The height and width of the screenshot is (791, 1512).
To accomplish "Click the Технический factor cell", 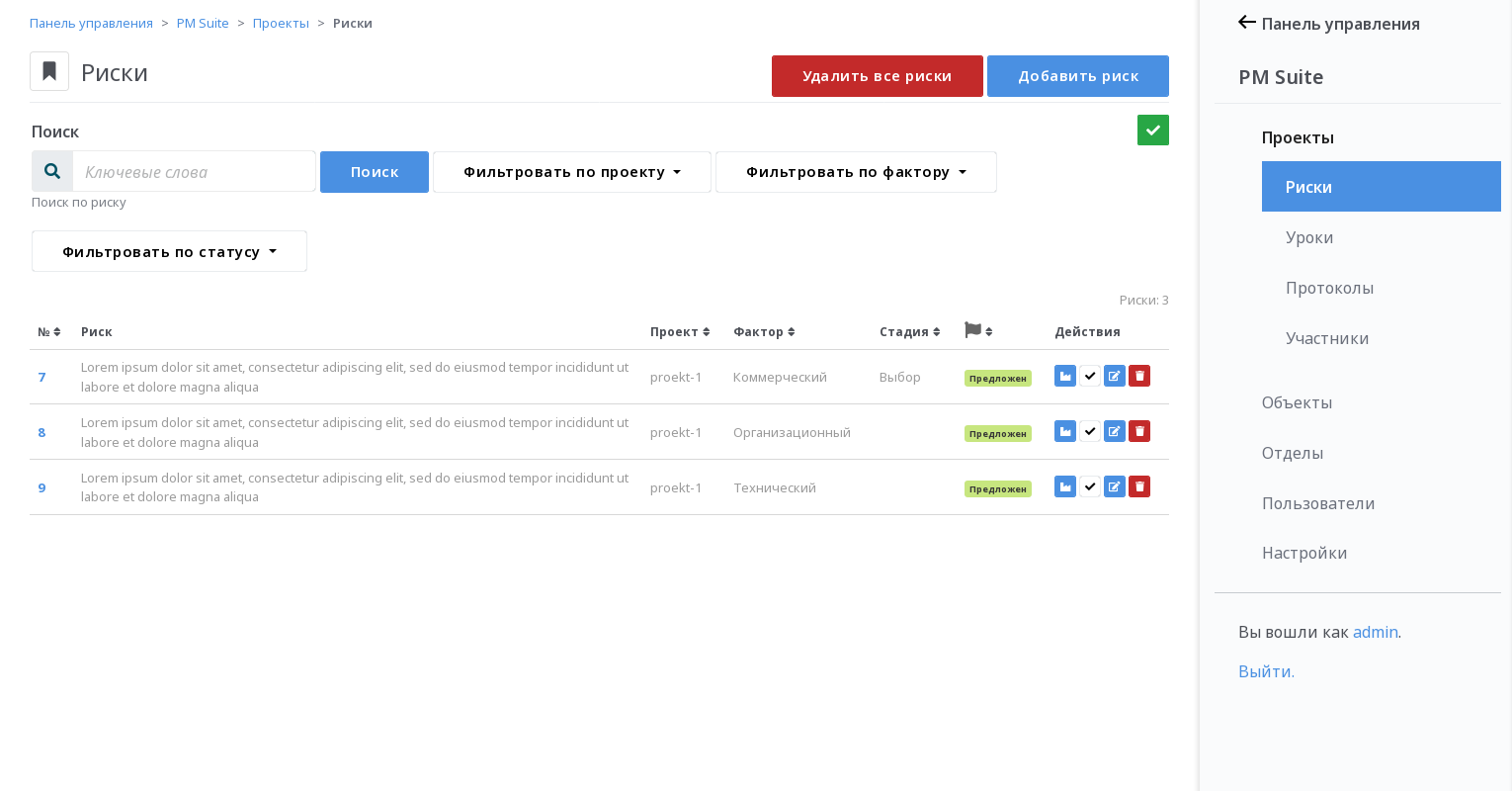I will tap(775, 487).
